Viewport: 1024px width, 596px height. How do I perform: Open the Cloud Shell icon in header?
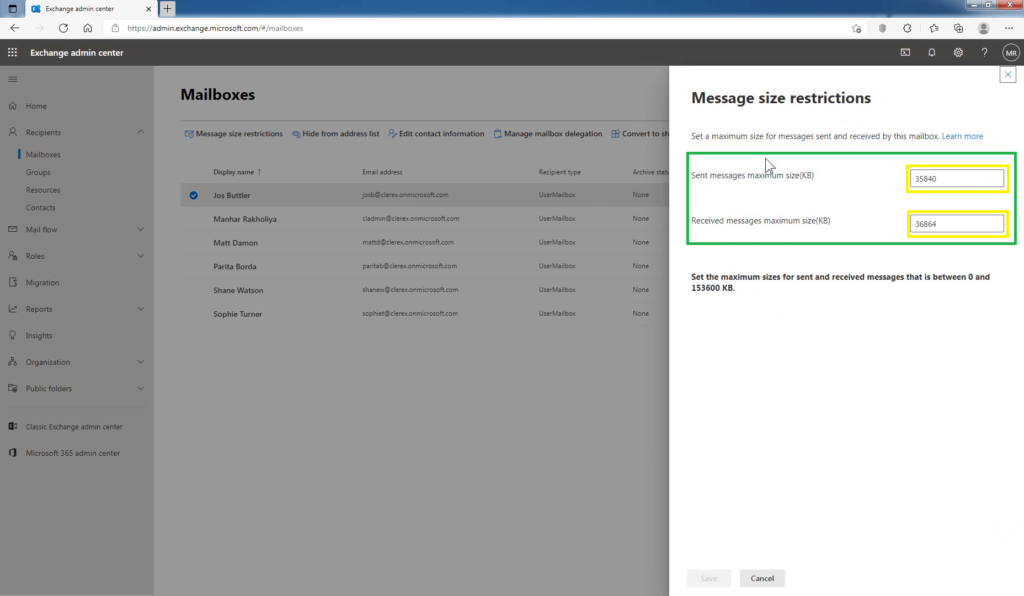point(905,52)
